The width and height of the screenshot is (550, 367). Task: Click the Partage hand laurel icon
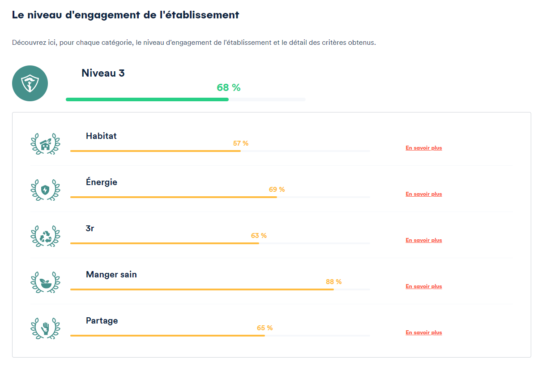(45, 328)
